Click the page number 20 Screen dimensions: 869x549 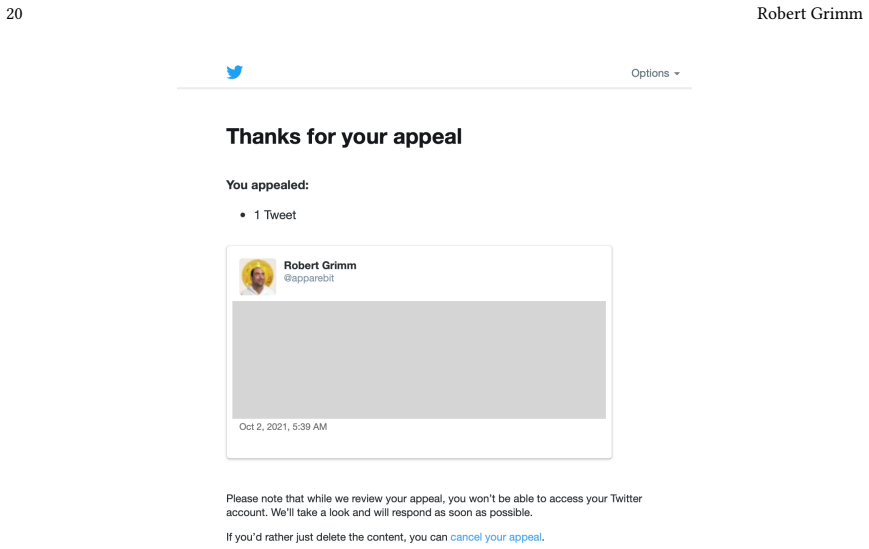(14, 13)
